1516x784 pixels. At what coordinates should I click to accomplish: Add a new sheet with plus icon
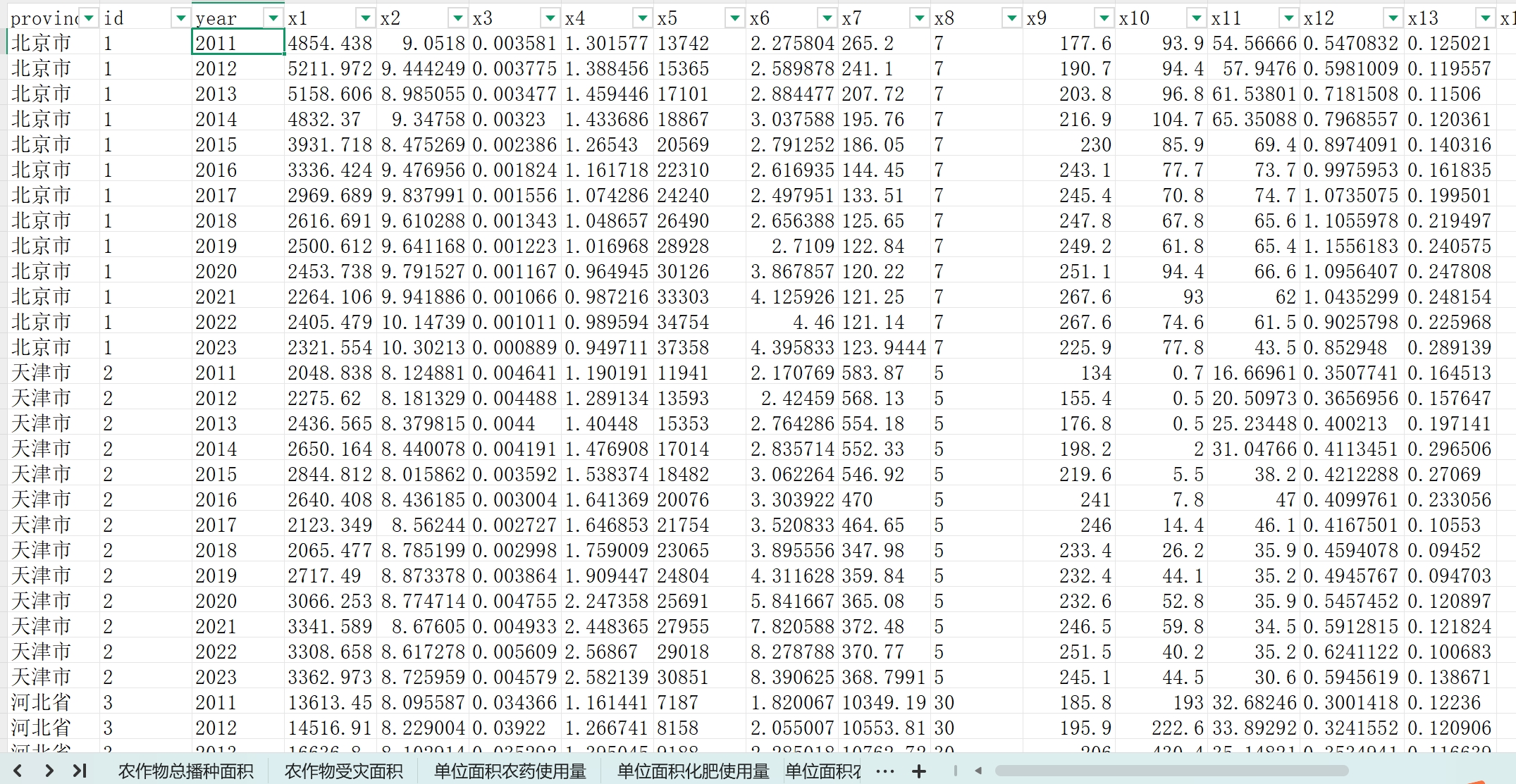918,771
